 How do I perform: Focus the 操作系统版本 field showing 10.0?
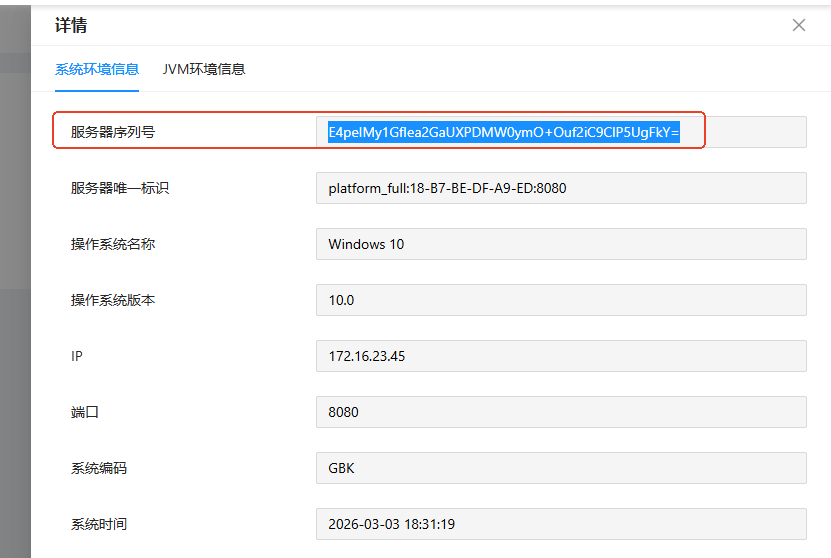(560, 300)
